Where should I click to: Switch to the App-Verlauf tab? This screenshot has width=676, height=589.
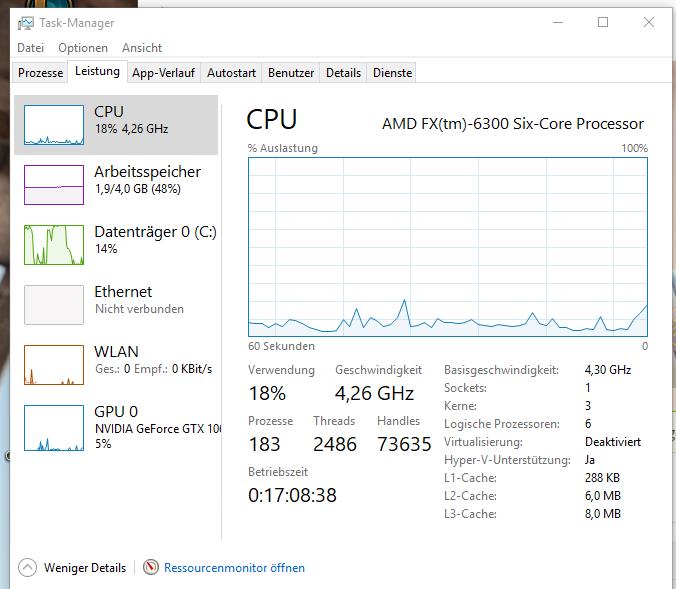pyautogui.click(x=163, y=73)
